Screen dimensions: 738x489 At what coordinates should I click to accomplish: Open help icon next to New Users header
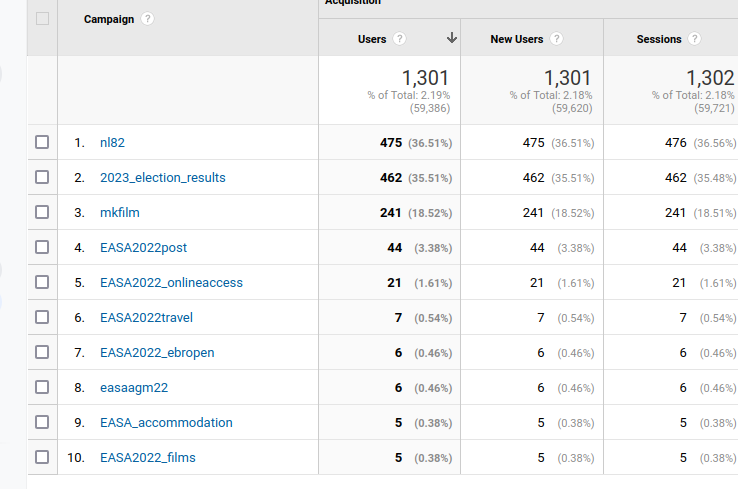pos(556,39)
